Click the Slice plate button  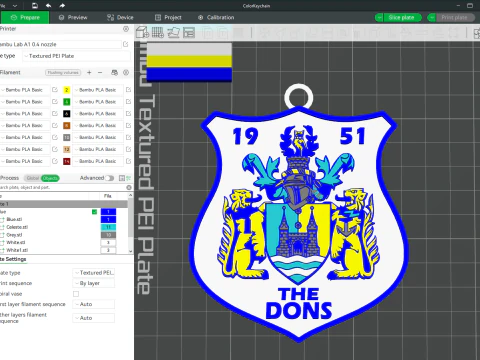point(402,17)
